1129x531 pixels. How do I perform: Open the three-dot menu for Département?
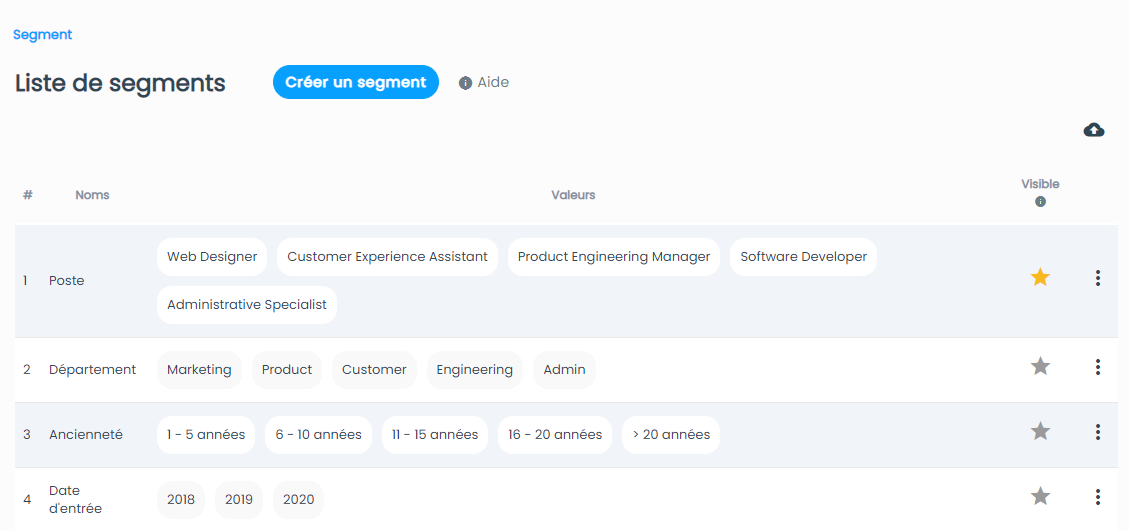click(x=1097, y=367)
